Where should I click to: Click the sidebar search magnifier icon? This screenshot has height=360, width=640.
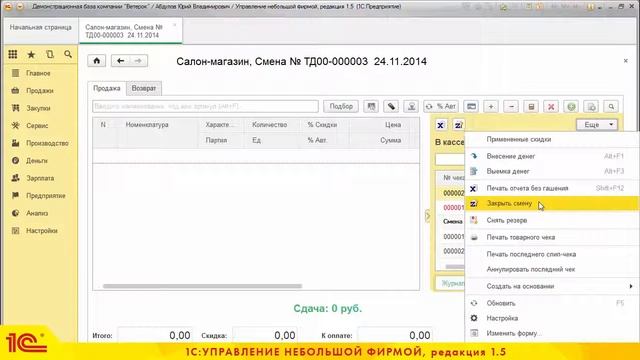[x=68, y=54]
